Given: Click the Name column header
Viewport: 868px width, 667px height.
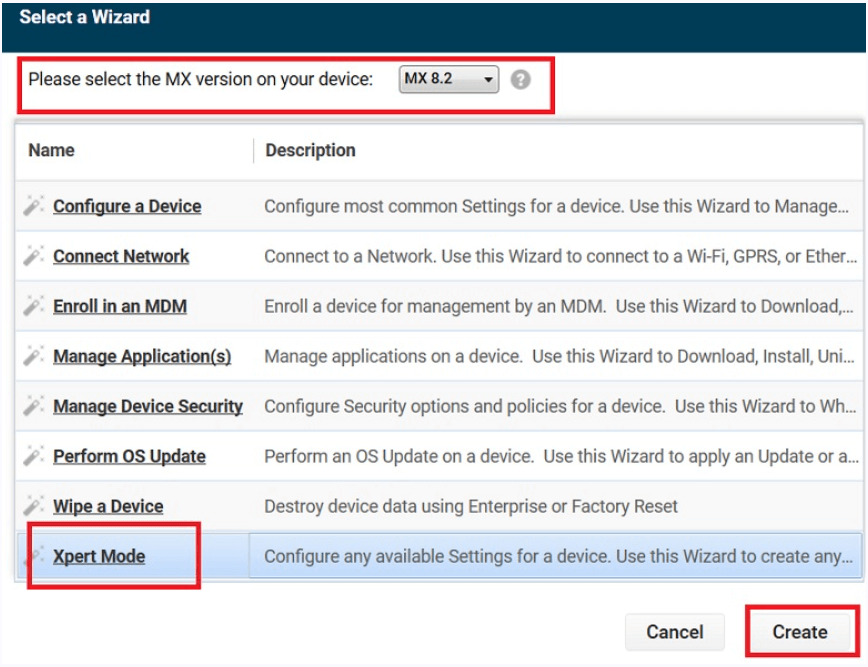Looking at the screenshot, I should click(52, 150).
